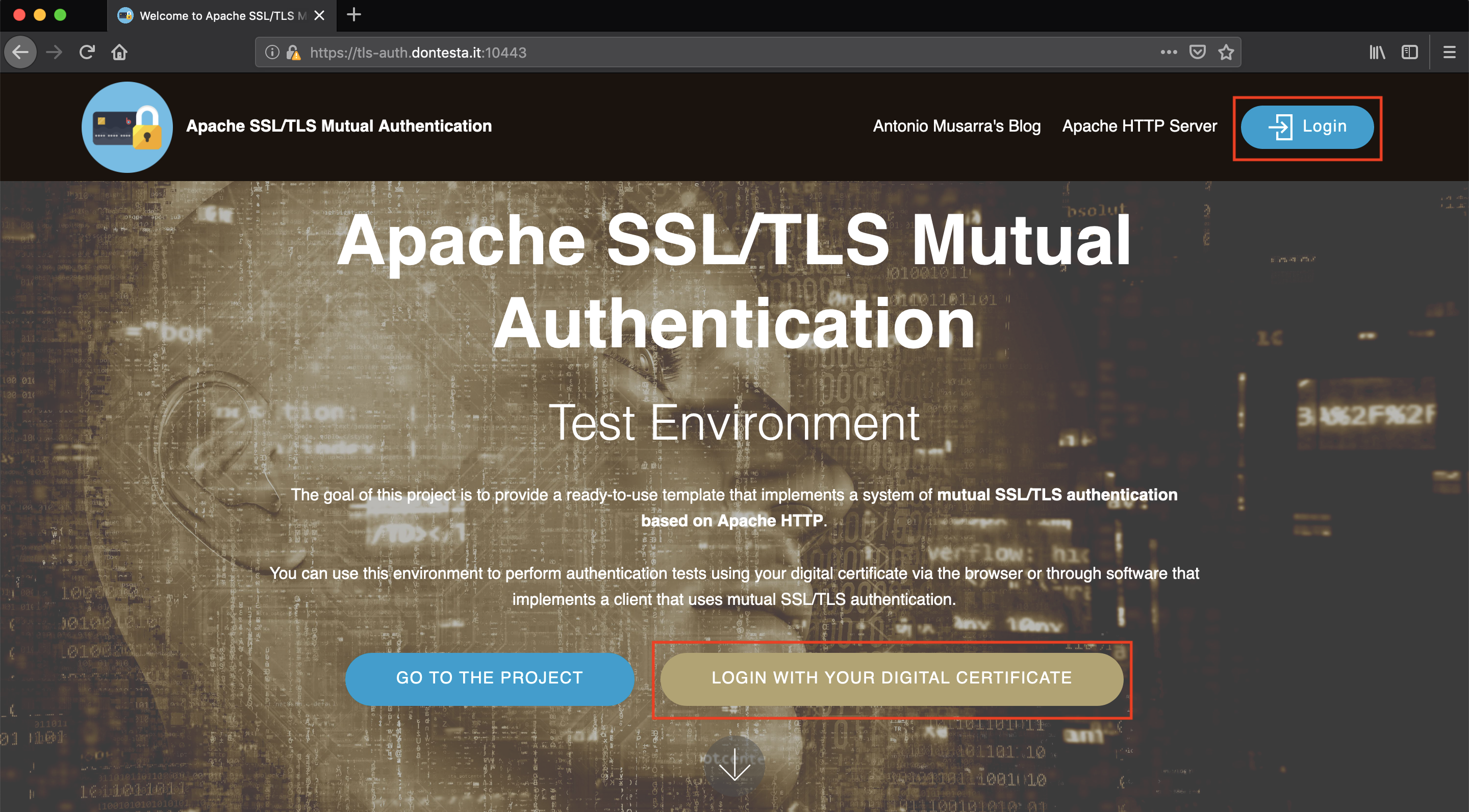Click the scroll-down arrow circle
Viewport: 1469px width, 812px height.
734,765
